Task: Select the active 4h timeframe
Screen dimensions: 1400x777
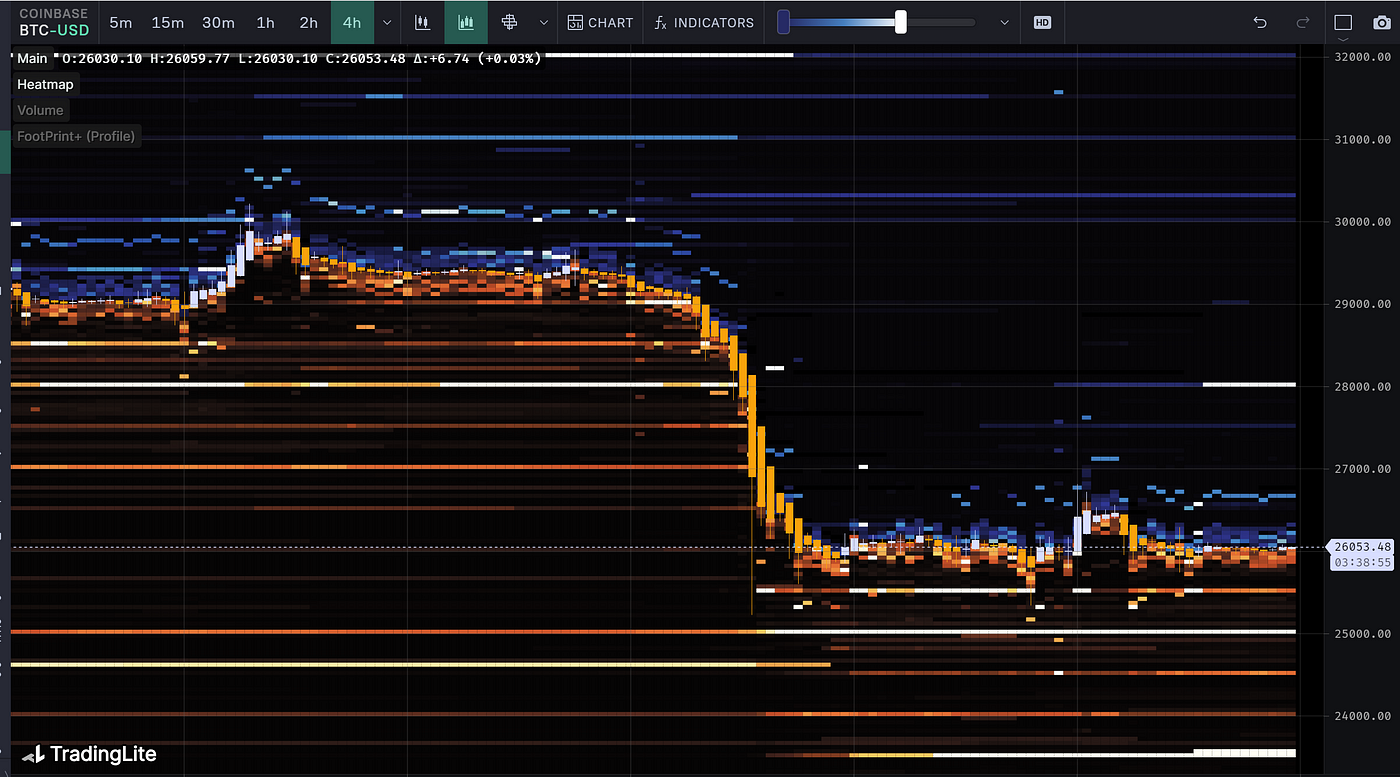Action: point(352,22)
